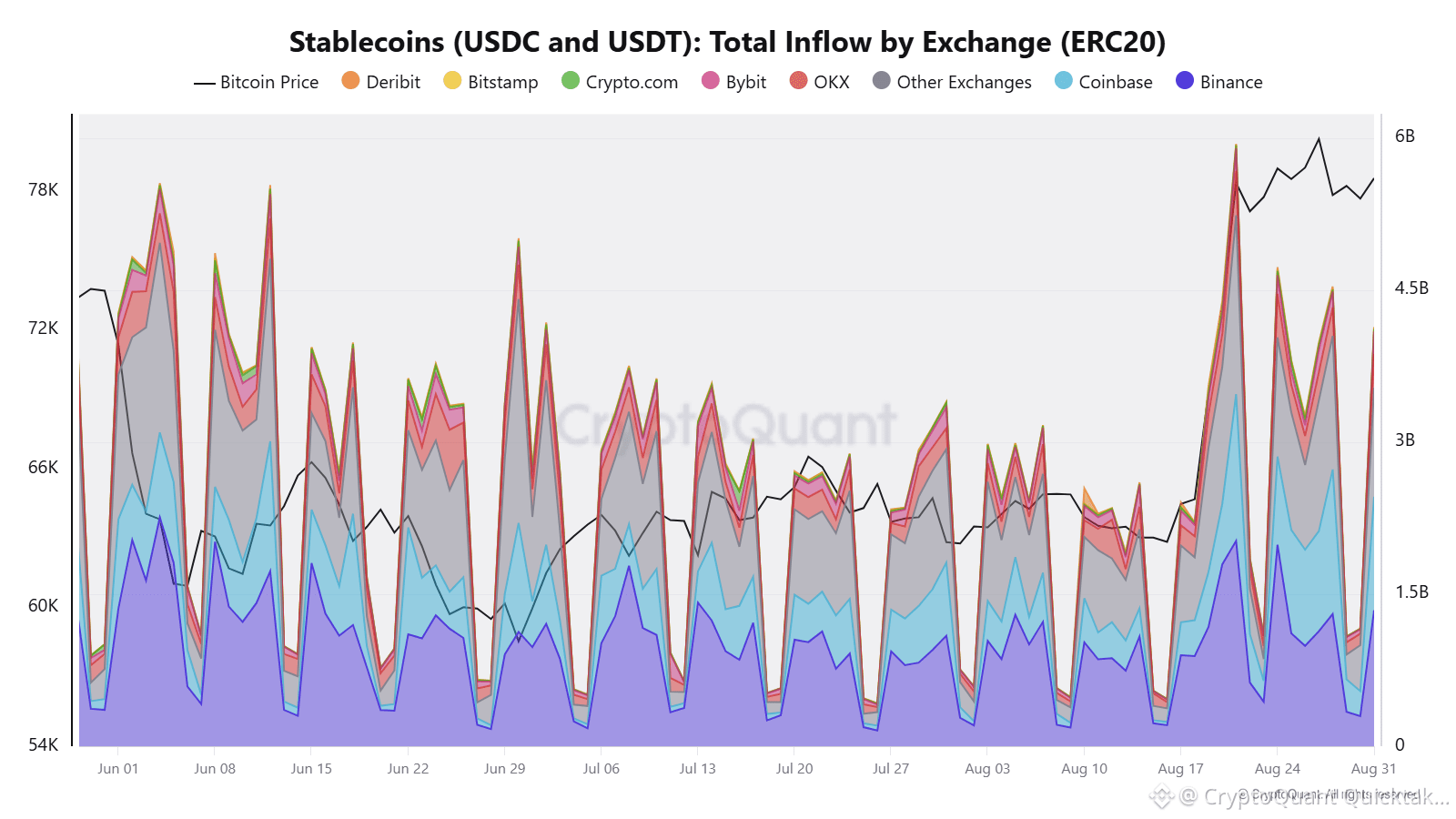Click the purple Binance legend dot
Screen dimensions: 1456x819
tap(1185, 81)
